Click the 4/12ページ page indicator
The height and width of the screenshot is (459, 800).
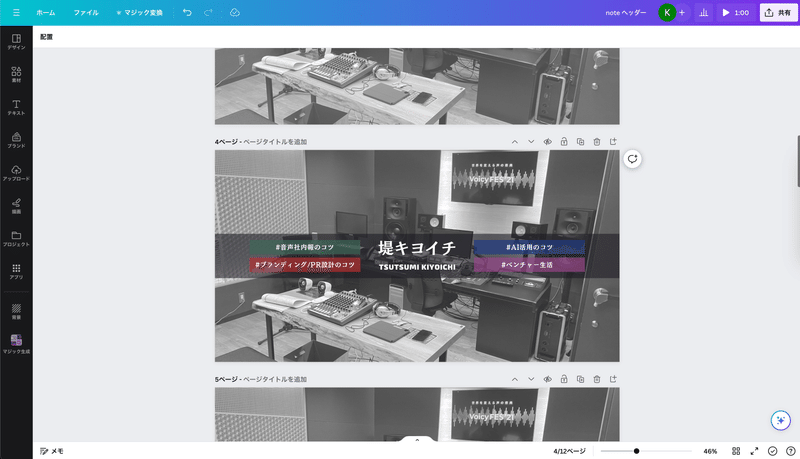pos(569,451)
